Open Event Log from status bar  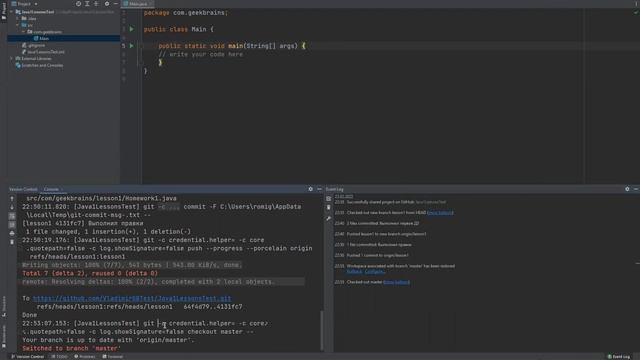tap(619, 357)
